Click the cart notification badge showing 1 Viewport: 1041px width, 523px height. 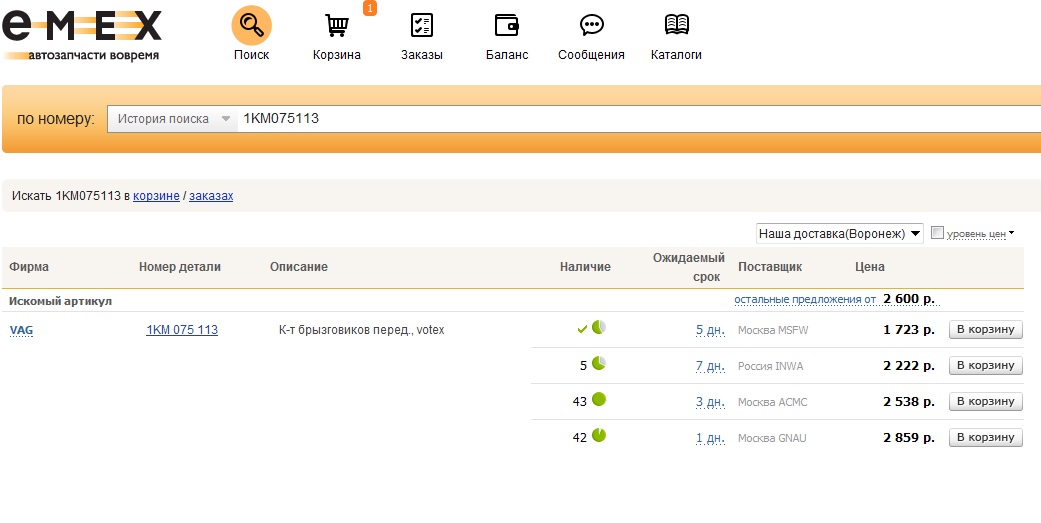pyautogui.click(x=370, y=8)
